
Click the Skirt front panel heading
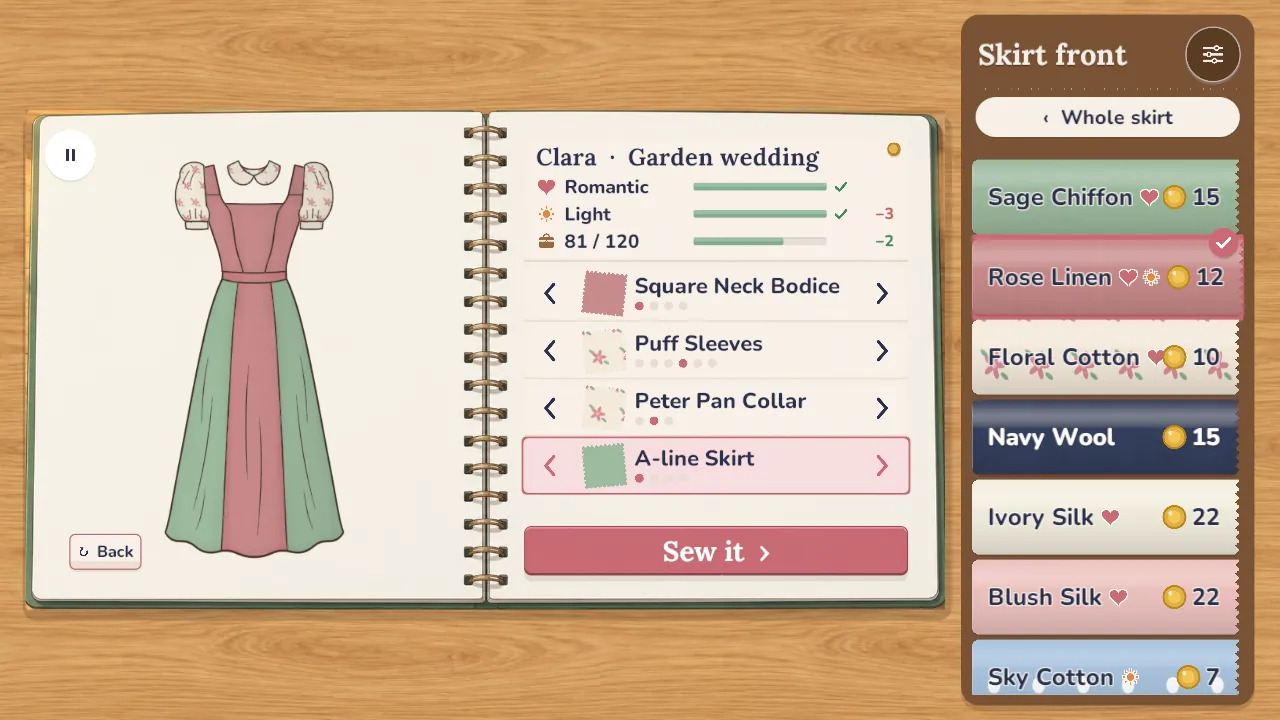point(1052,54)
